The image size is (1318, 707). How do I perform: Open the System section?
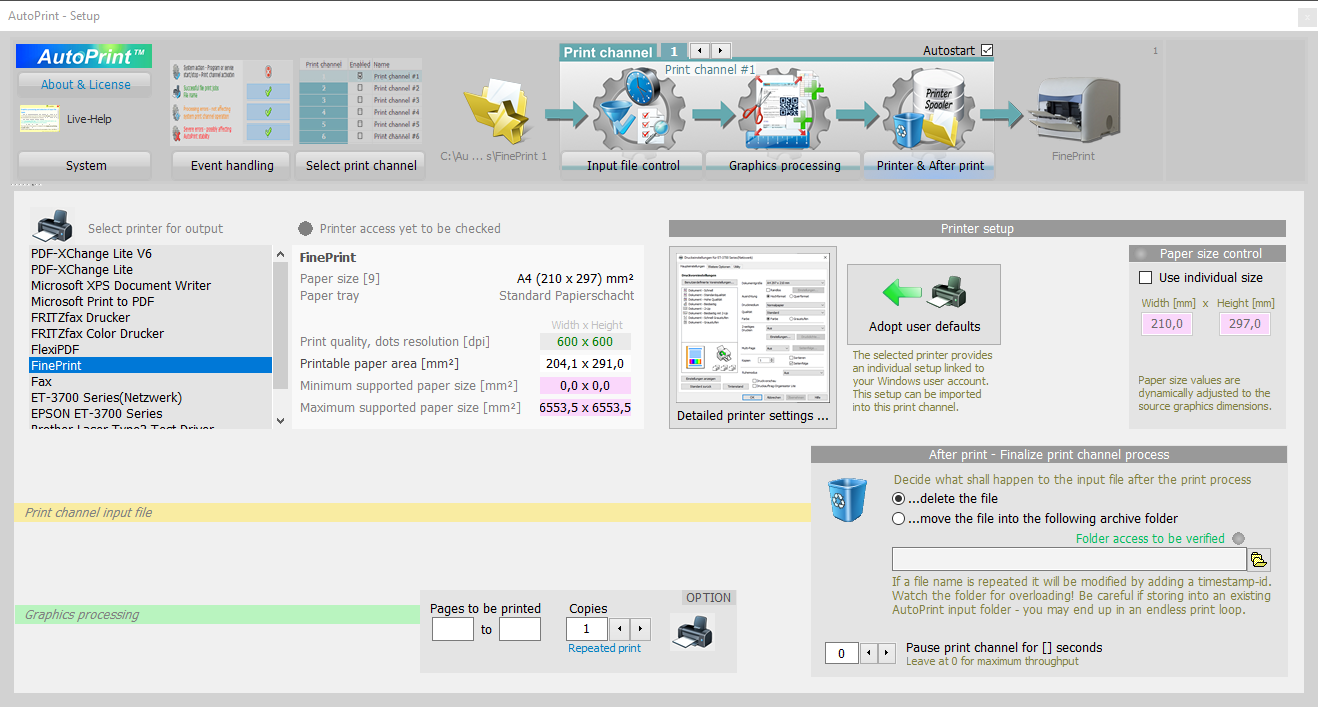click(x=85, y=165)
